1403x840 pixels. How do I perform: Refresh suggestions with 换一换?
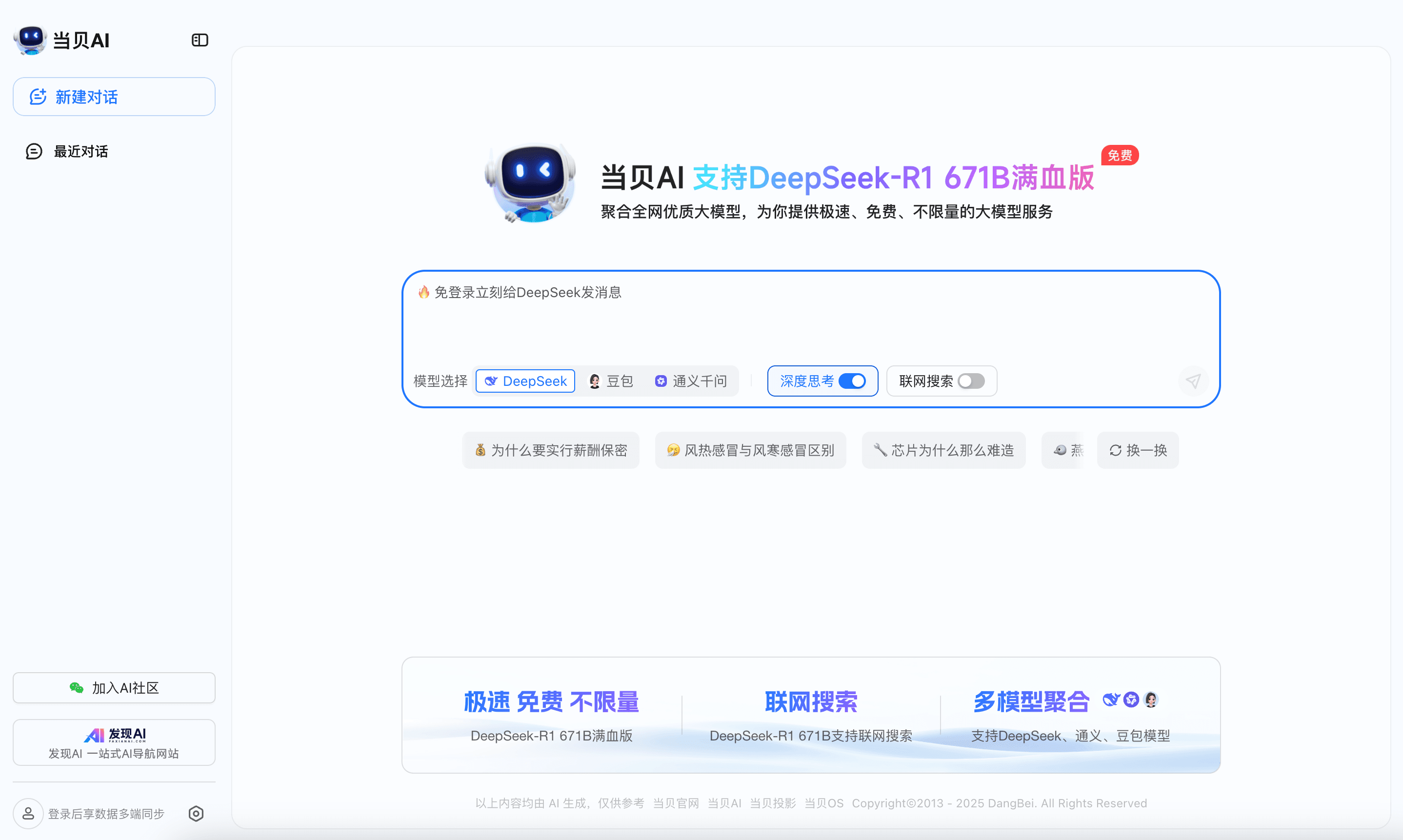[x=1138, y=450]
